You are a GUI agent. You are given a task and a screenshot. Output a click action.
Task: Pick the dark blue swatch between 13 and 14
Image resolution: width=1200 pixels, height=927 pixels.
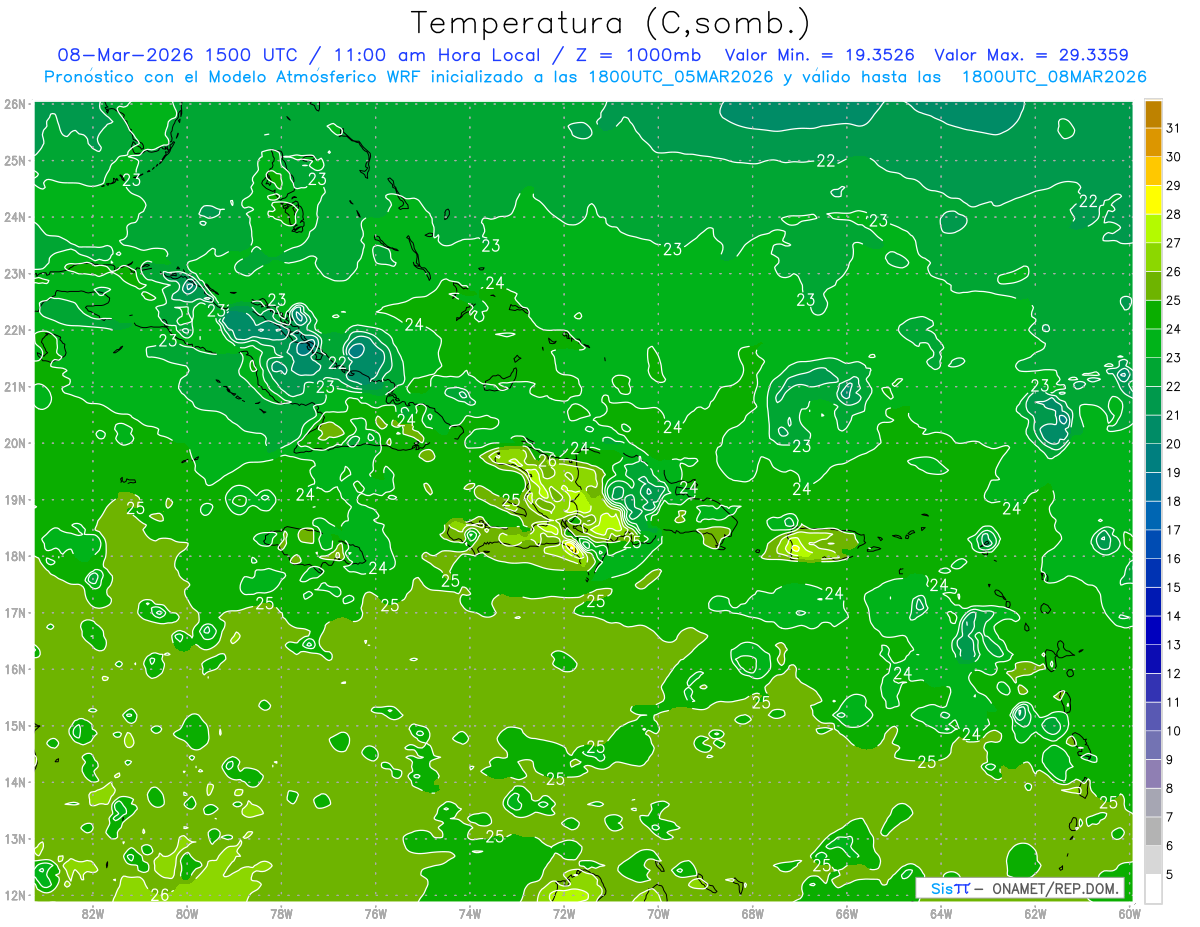[1154, 630]
